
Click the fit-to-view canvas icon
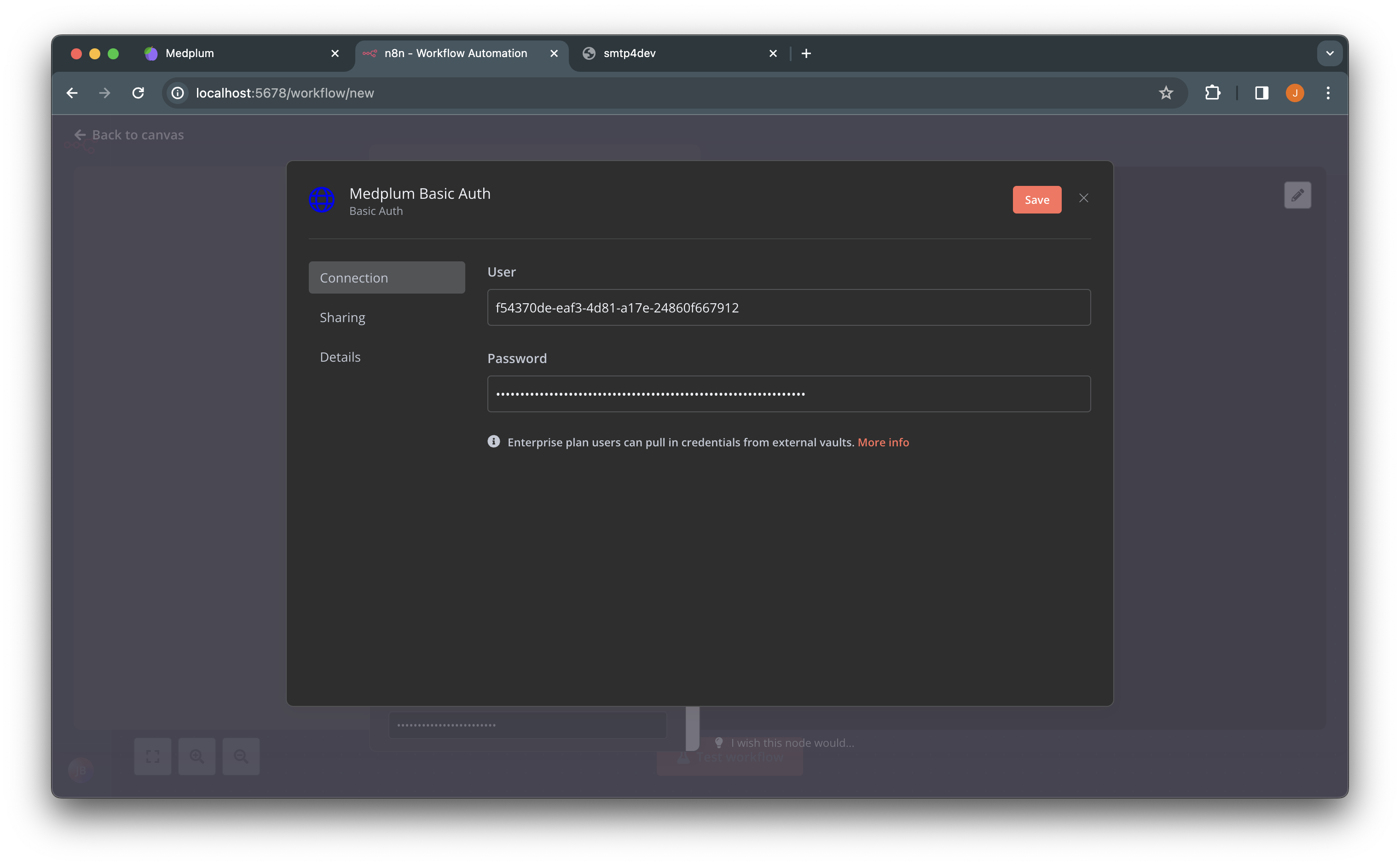pyautogui.click(x=153, y=756)
